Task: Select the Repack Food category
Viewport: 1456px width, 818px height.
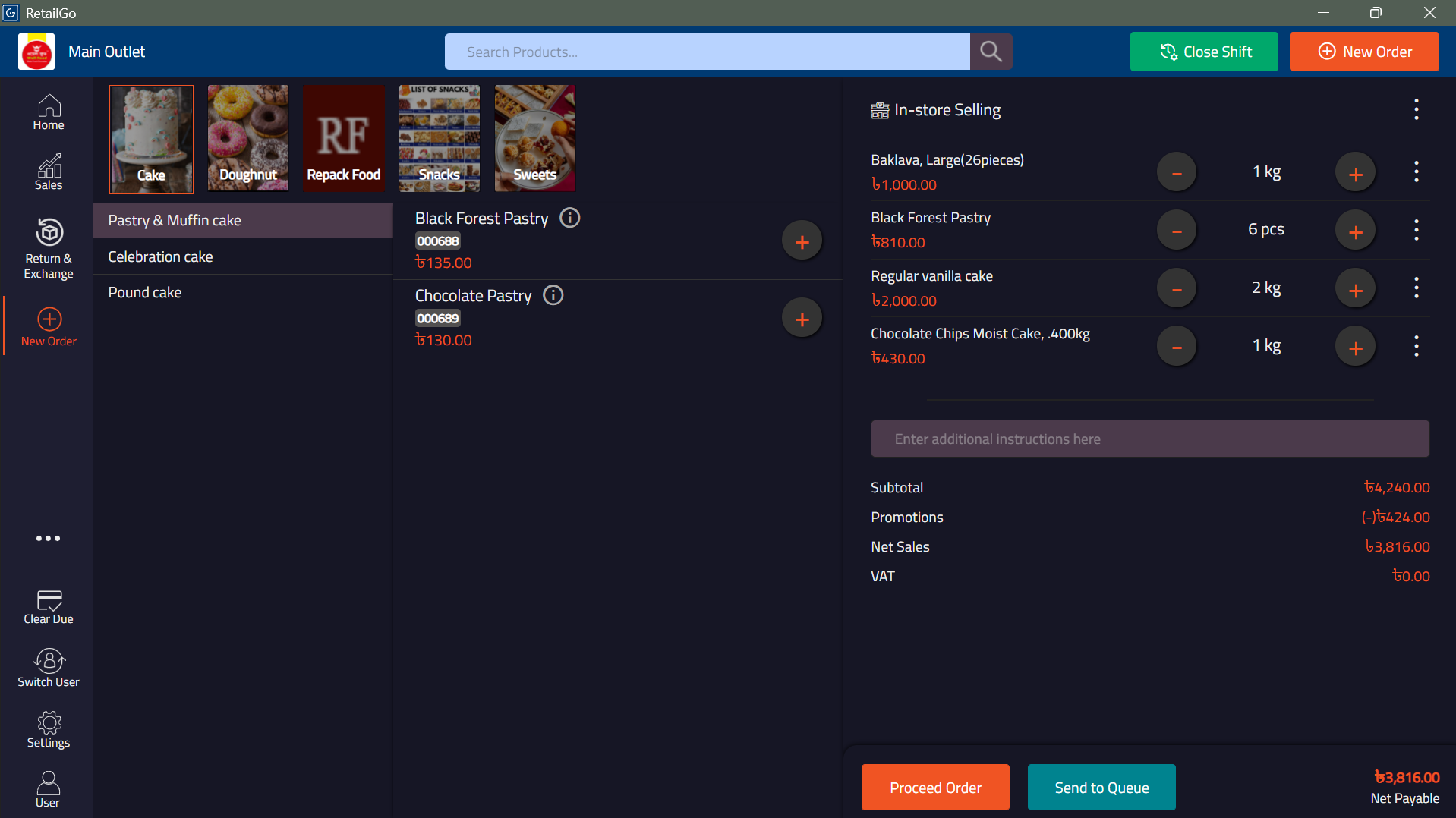Action: pyautogui.click(x=344, y=138)
